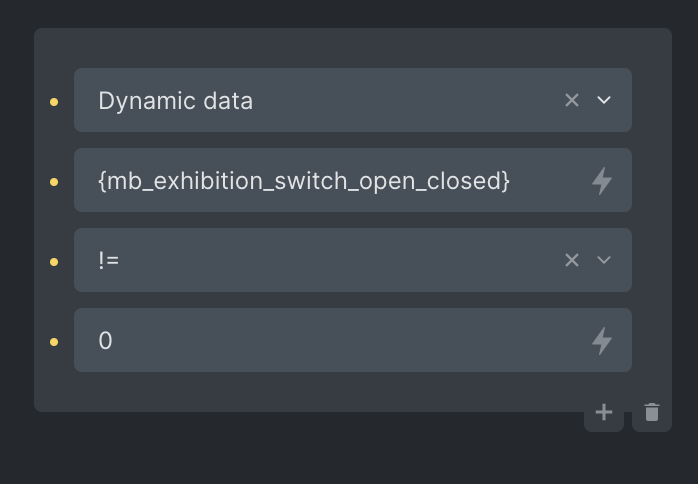
Task: Add a new condition with the plus icon
Action: [604, 412]
